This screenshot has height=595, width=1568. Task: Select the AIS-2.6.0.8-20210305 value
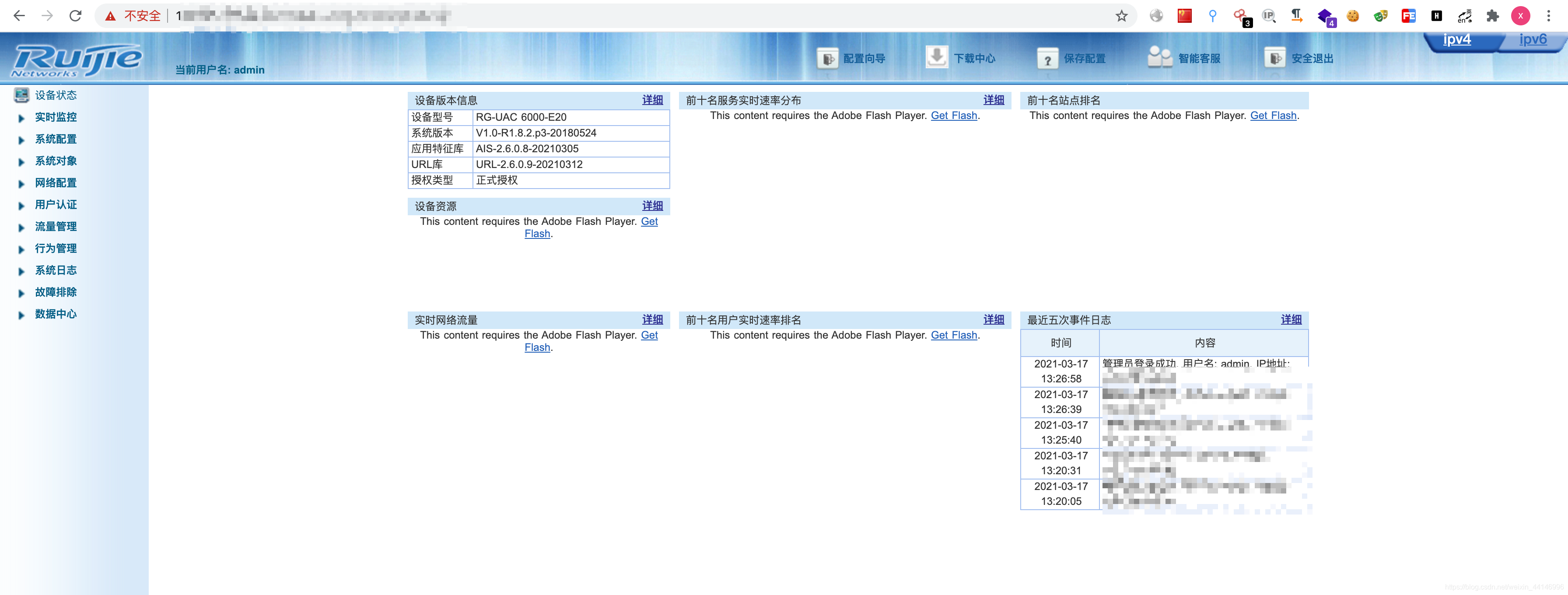click(x=526, y=149)
